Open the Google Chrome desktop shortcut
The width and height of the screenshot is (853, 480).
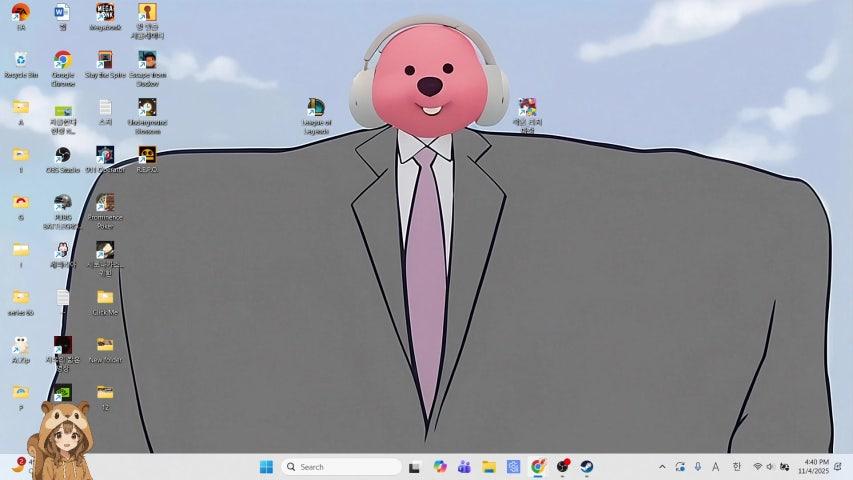(62, 61)
